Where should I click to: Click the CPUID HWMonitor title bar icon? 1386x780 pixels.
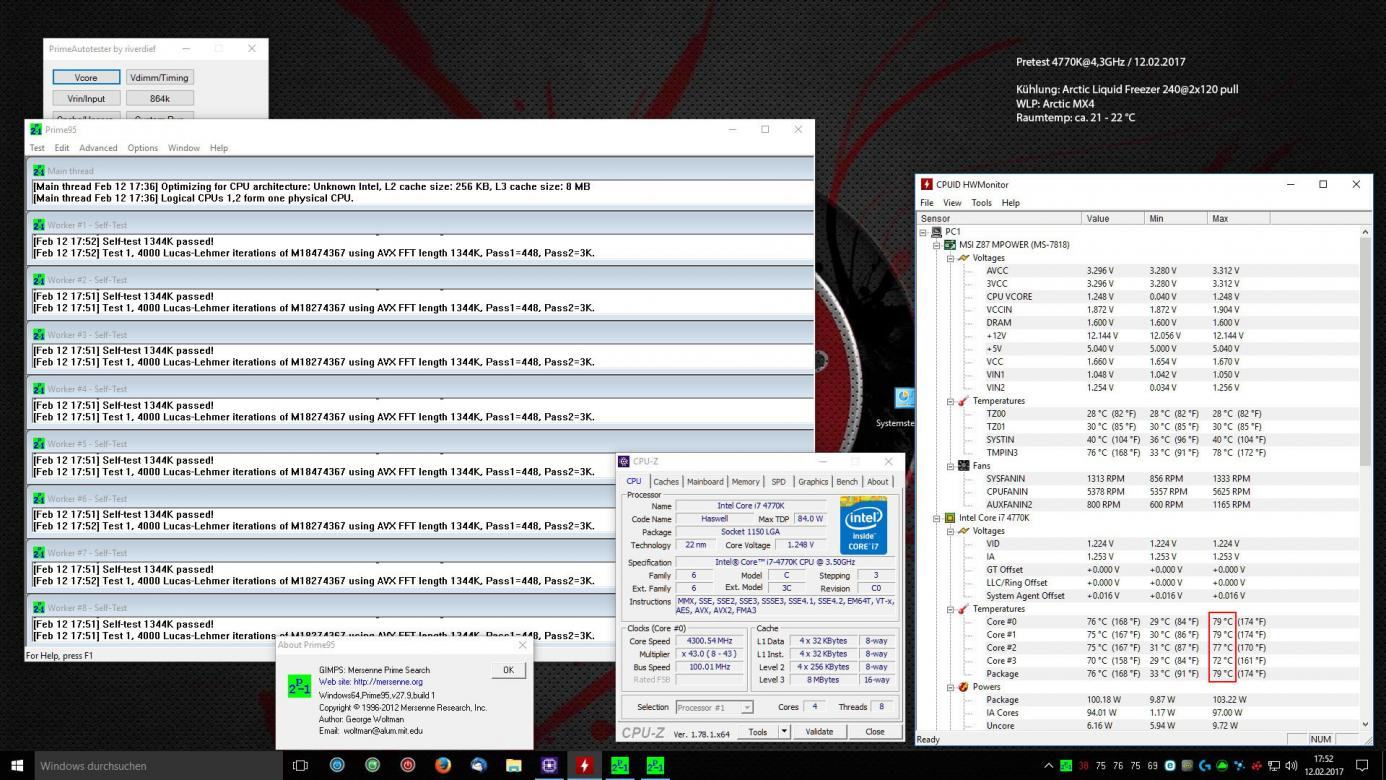coord(927,184)
